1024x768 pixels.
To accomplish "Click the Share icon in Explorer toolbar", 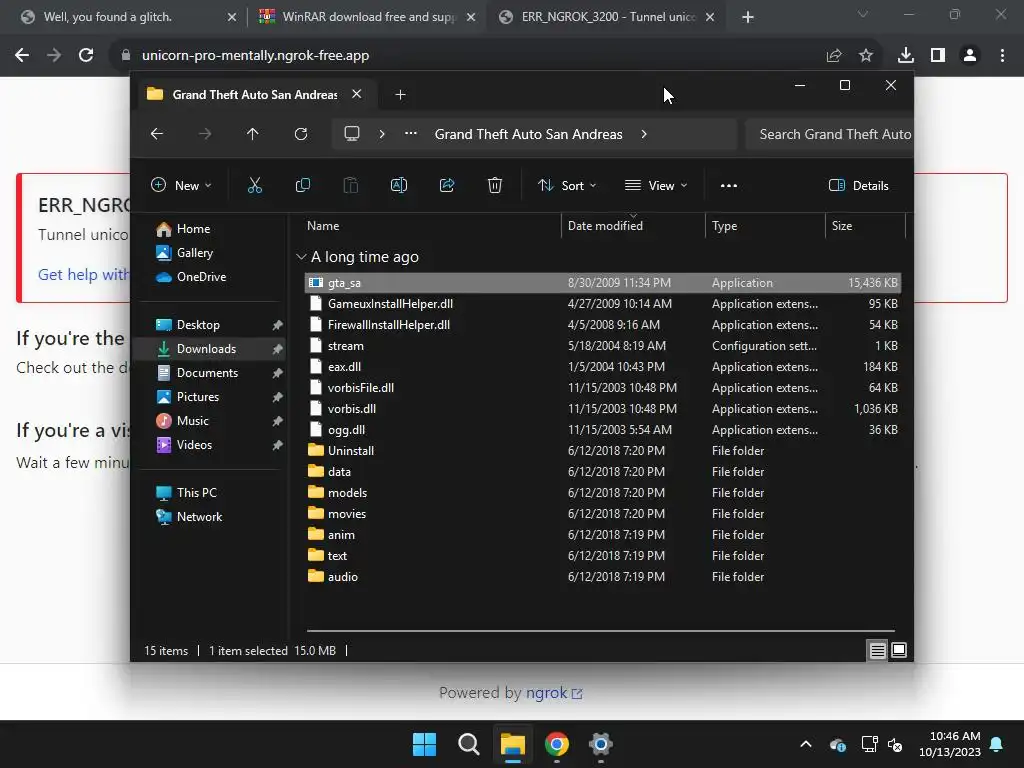I will point(447,185).
